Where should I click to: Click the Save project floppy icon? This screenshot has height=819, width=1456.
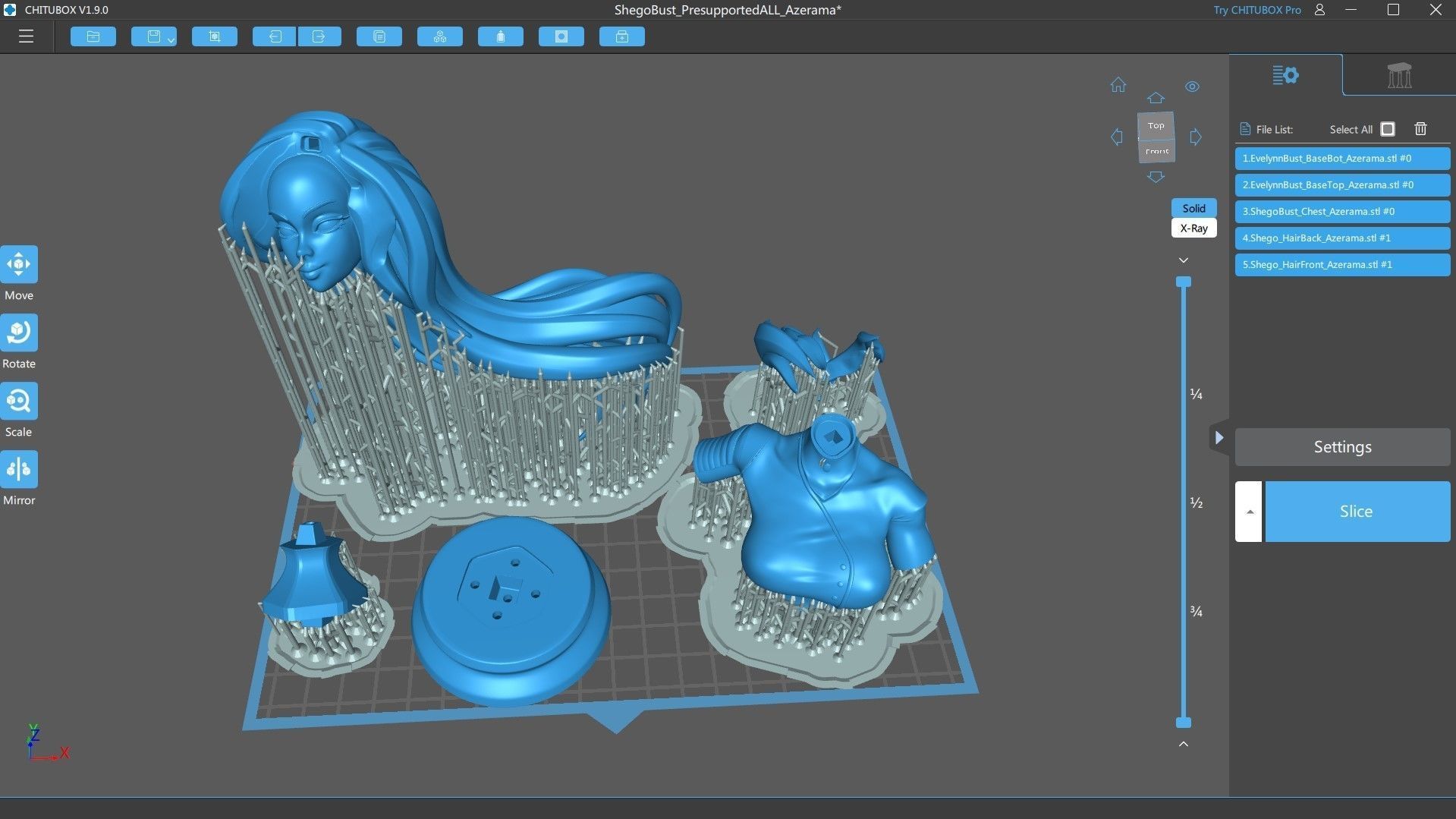pos(153,36)
